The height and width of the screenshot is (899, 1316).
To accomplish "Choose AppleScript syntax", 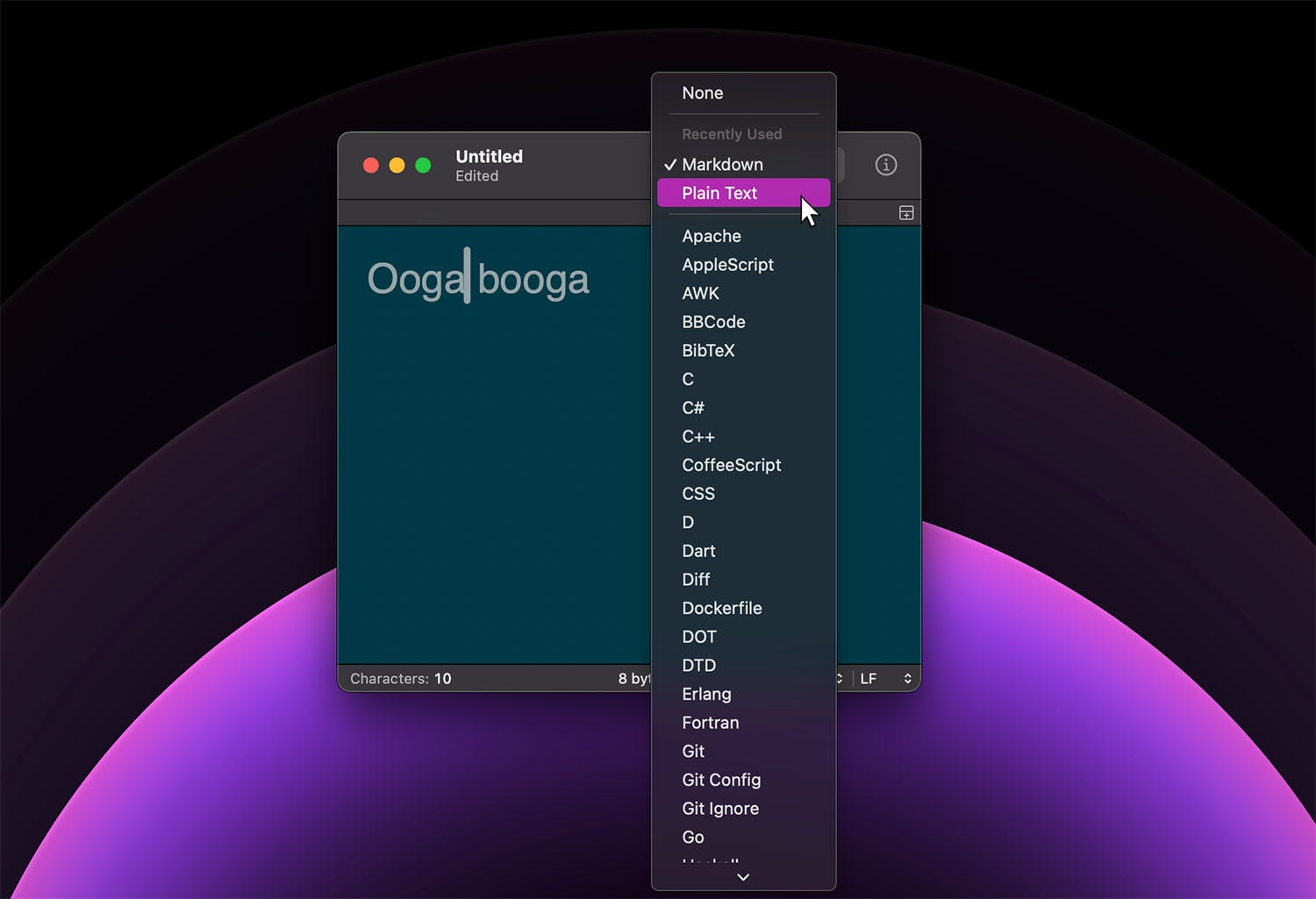I will (x=743, y=265).
